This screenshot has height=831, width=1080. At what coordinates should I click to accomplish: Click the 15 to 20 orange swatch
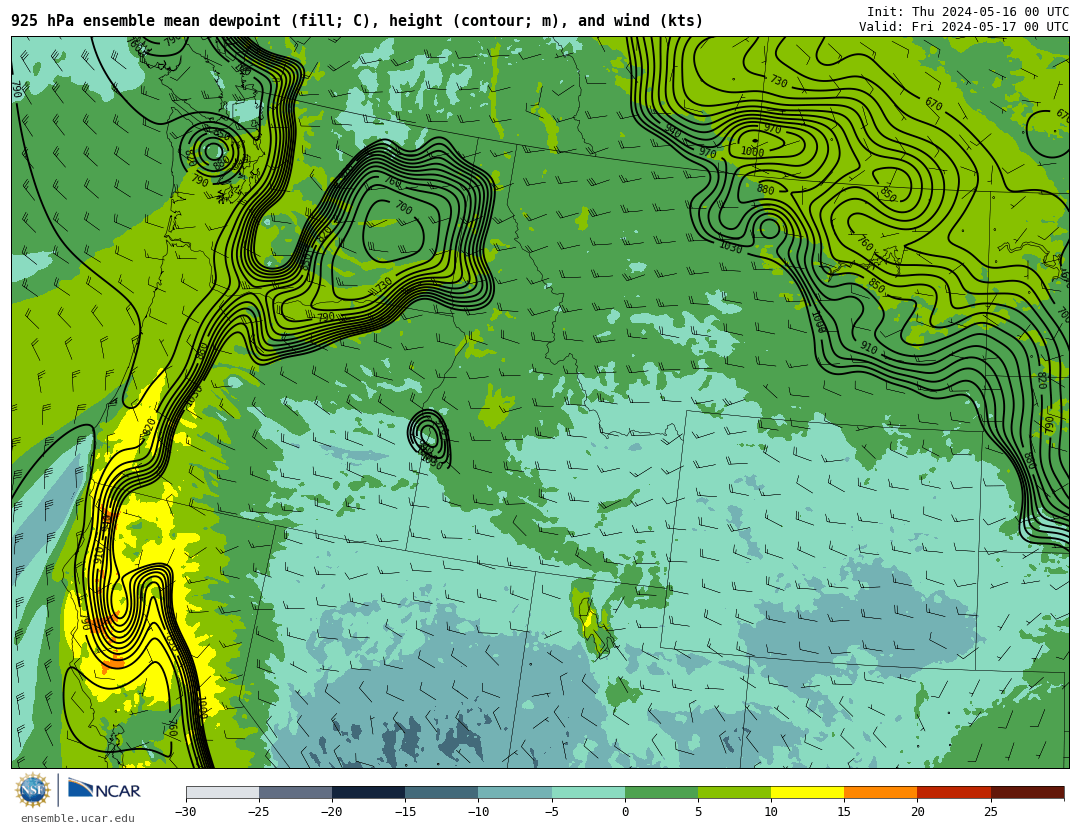coord(881,792)
